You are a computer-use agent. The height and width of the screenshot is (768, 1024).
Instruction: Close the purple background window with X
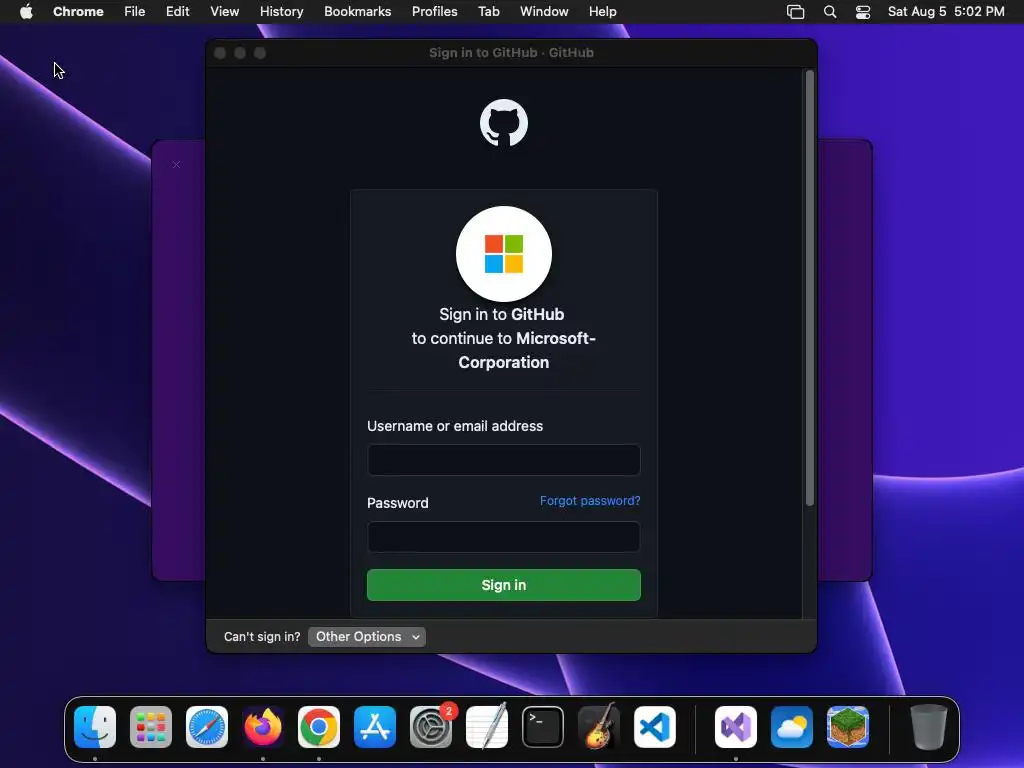176,165
